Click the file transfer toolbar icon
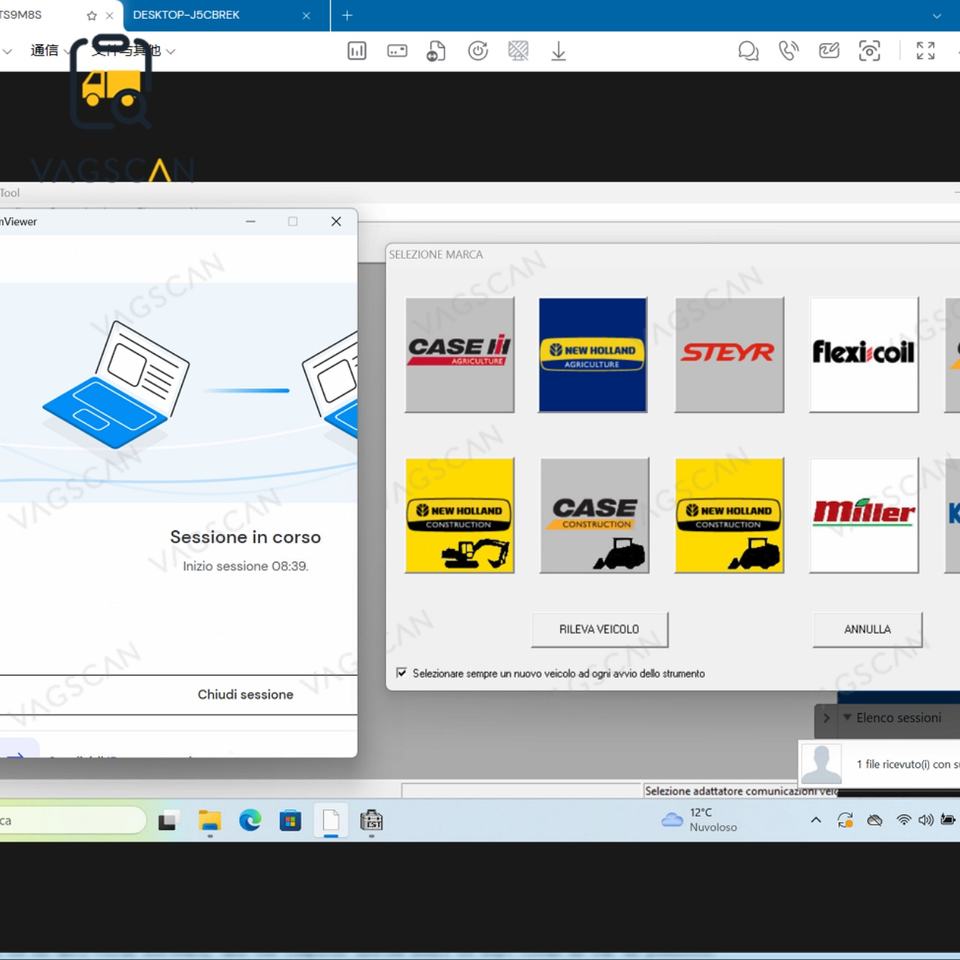The height and width of the screenshot is (960, 960). point(436,51)
